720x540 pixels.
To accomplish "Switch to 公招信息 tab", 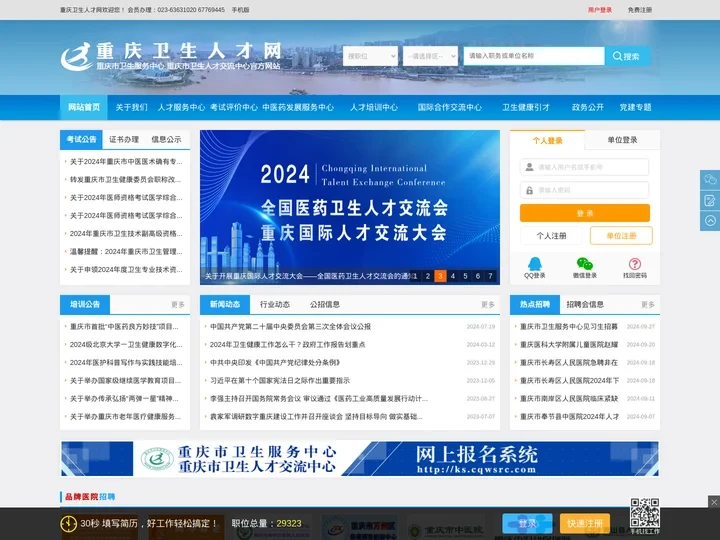I will coord(325,304).
